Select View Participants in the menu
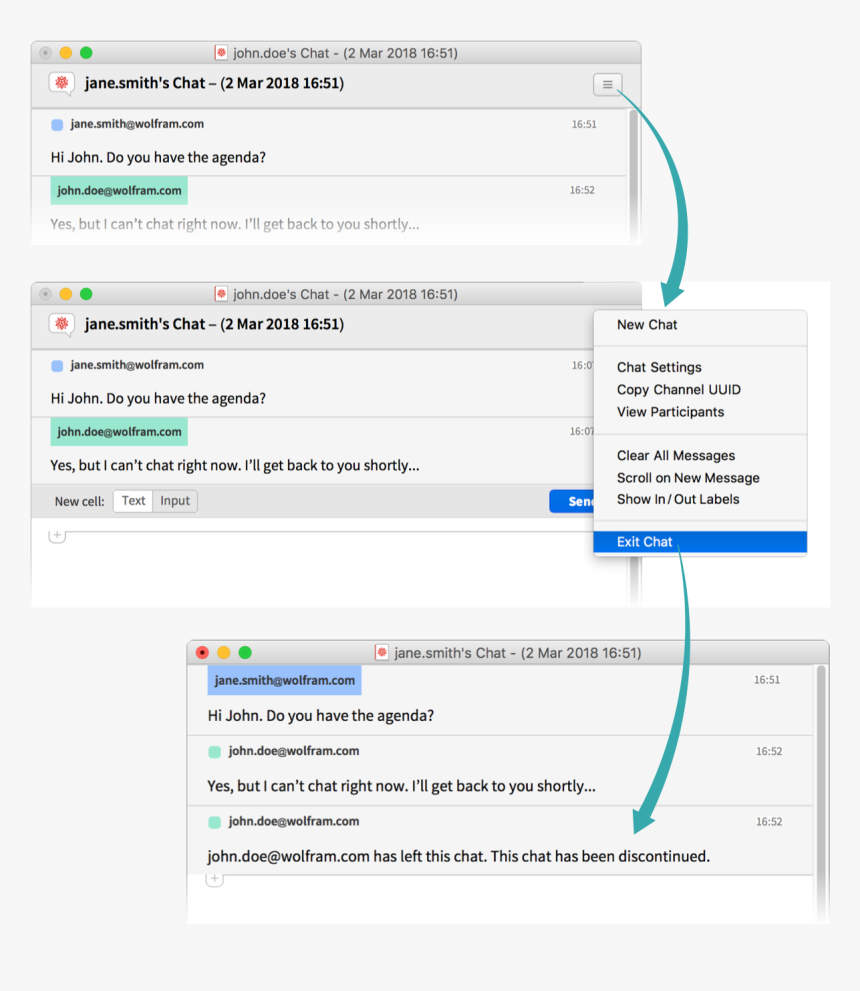 point(670,411)
